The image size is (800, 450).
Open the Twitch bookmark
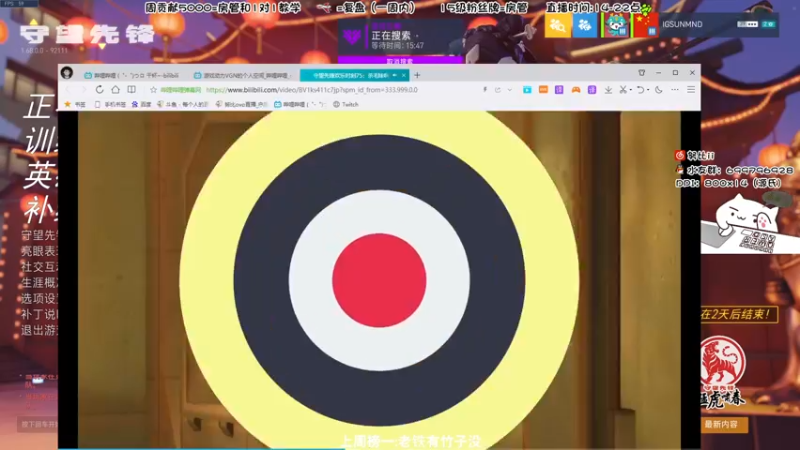(x=346, y=104)
